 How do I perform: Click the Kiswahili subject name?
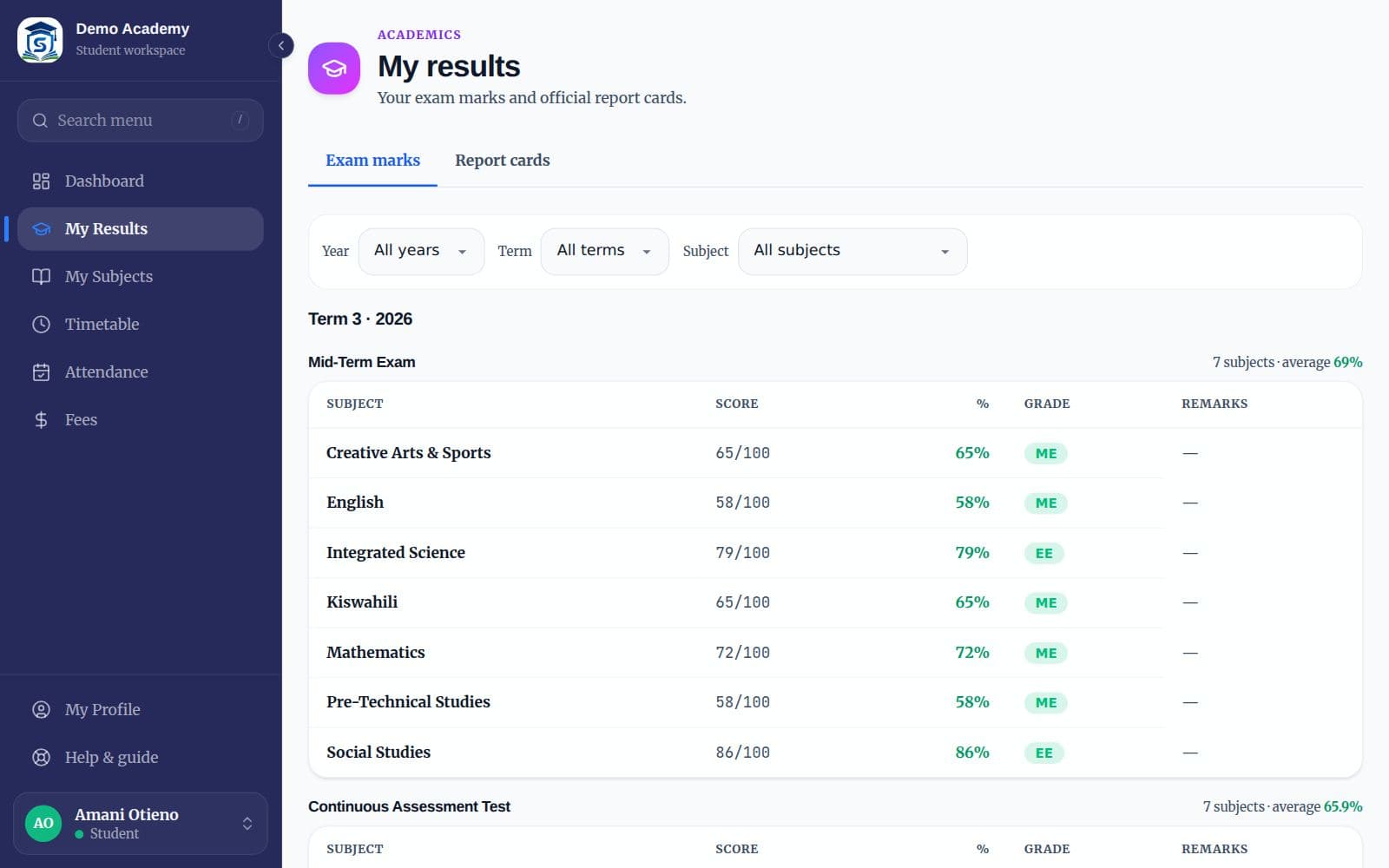tap(362, 602)
